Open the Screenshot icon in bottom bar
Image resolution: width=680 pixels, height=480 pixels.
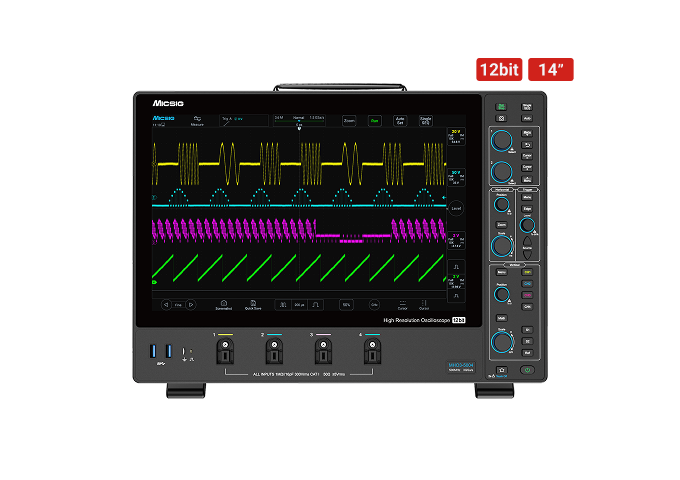click(x=224, y=305)
